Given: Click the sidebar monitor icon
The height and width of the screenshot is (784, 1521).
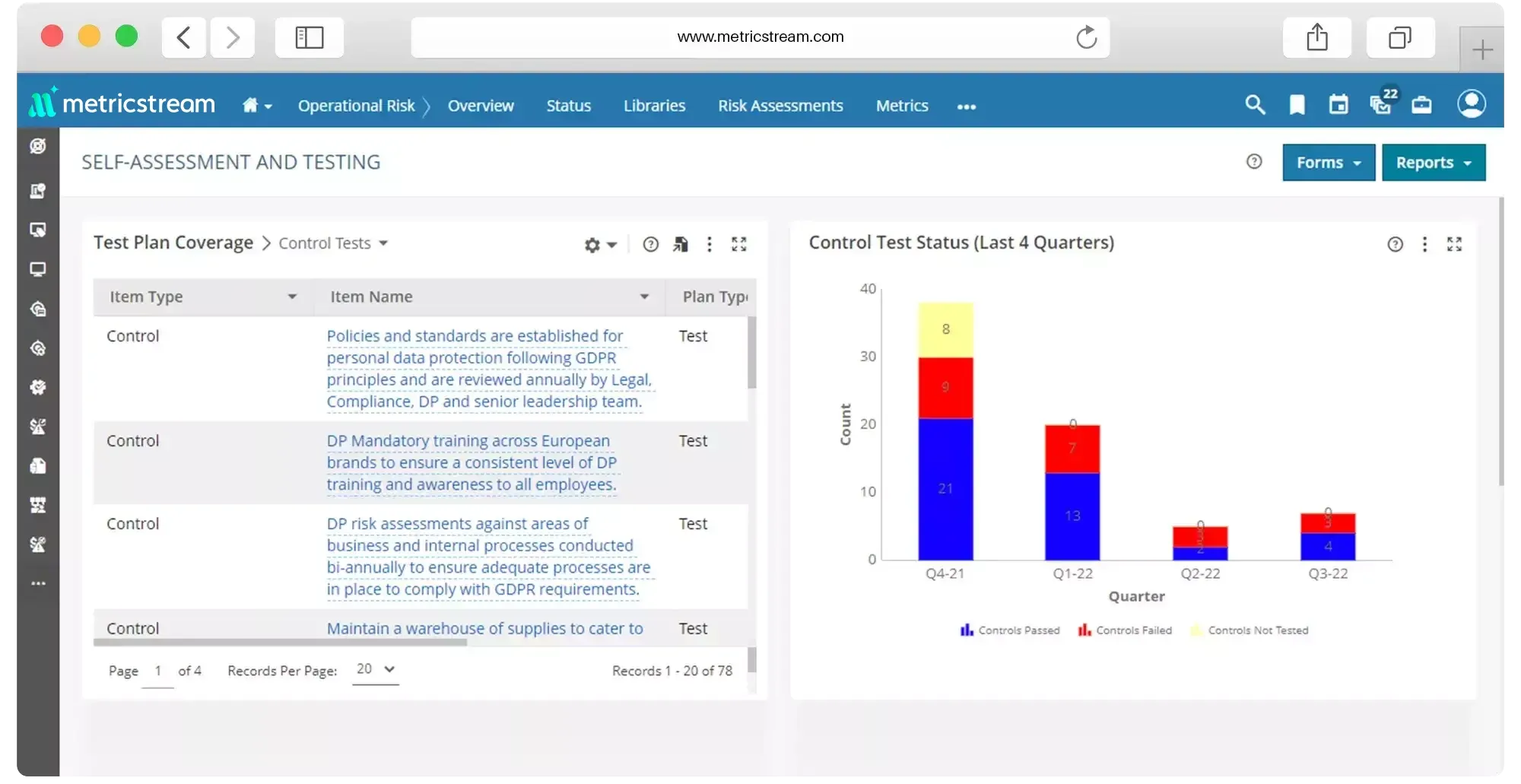Looking at the screenshot, I should [x=38, y=269].
